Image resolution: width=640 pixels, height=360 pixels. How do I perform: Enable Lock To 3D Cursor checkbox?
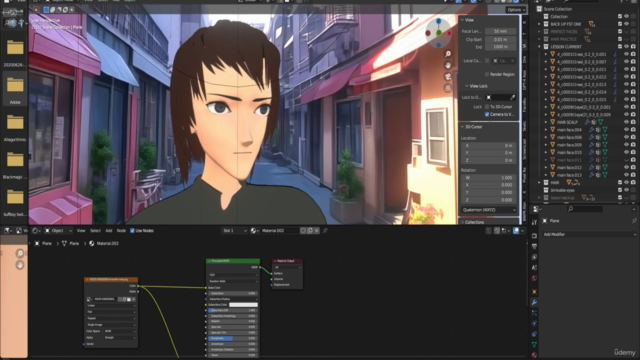pyautogui.click(x=487, y=107)
